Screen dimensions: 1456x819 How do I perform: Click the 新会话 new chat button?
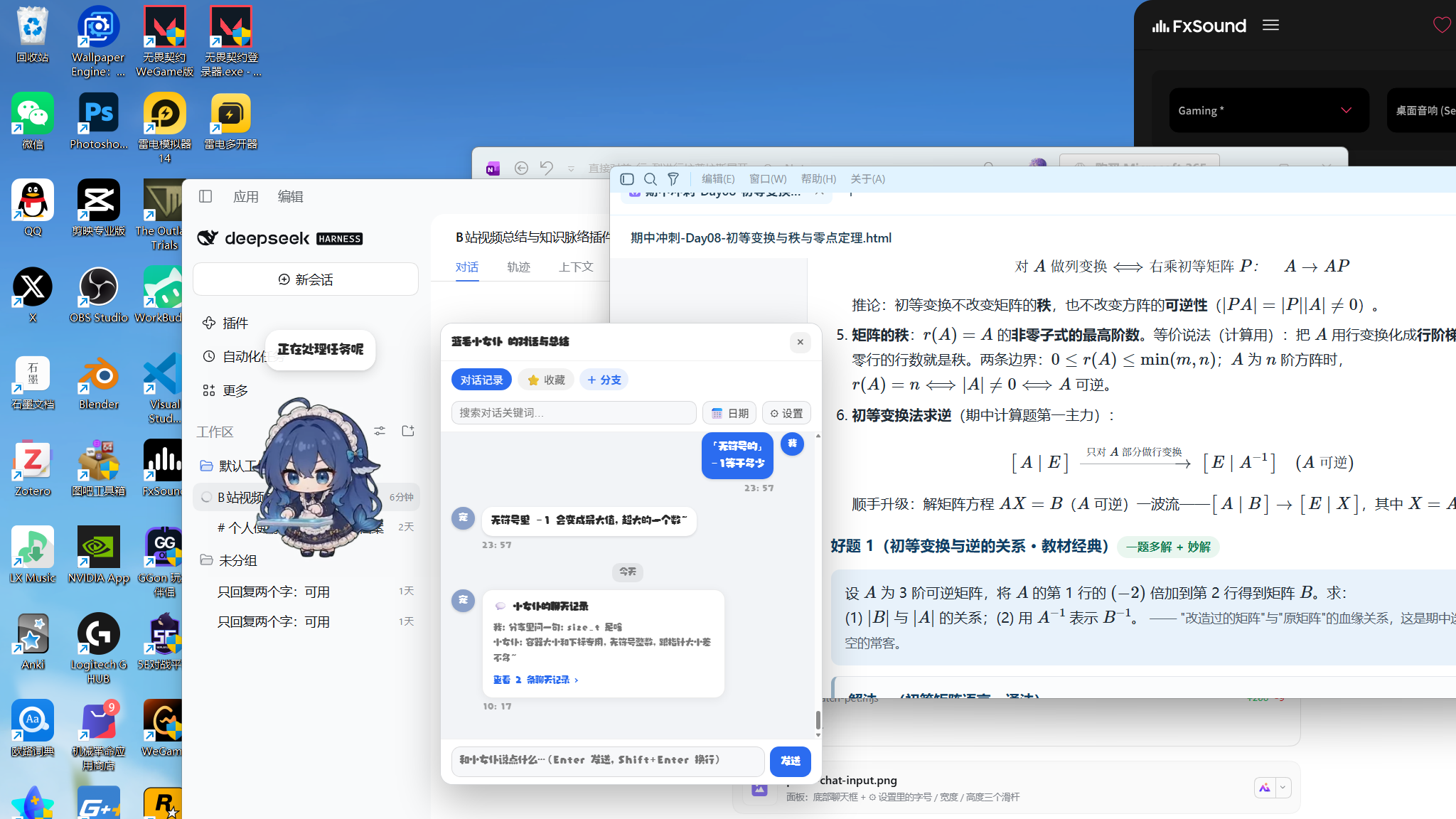pos(306,279)
